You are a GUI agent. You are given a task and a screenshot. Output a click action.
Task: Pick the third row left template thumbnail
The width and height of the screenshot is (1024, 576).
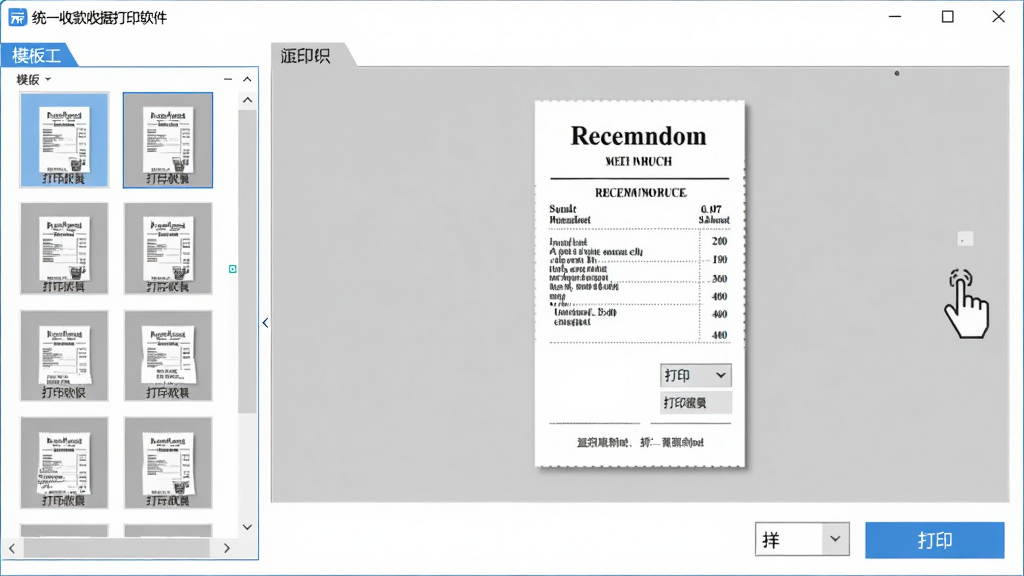tap(64, 355)
